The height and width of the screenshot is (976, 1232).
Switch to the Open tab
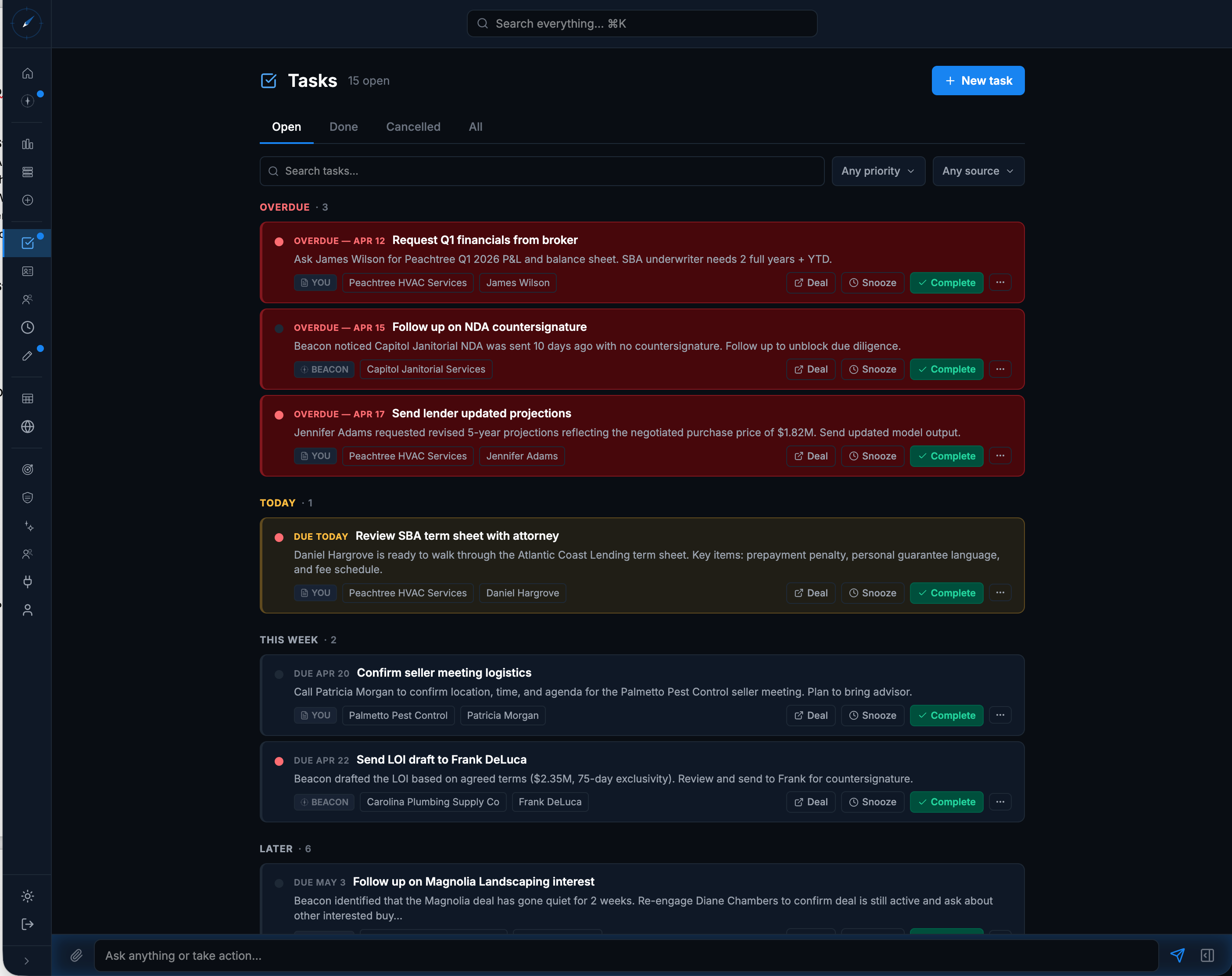(286, 127)
